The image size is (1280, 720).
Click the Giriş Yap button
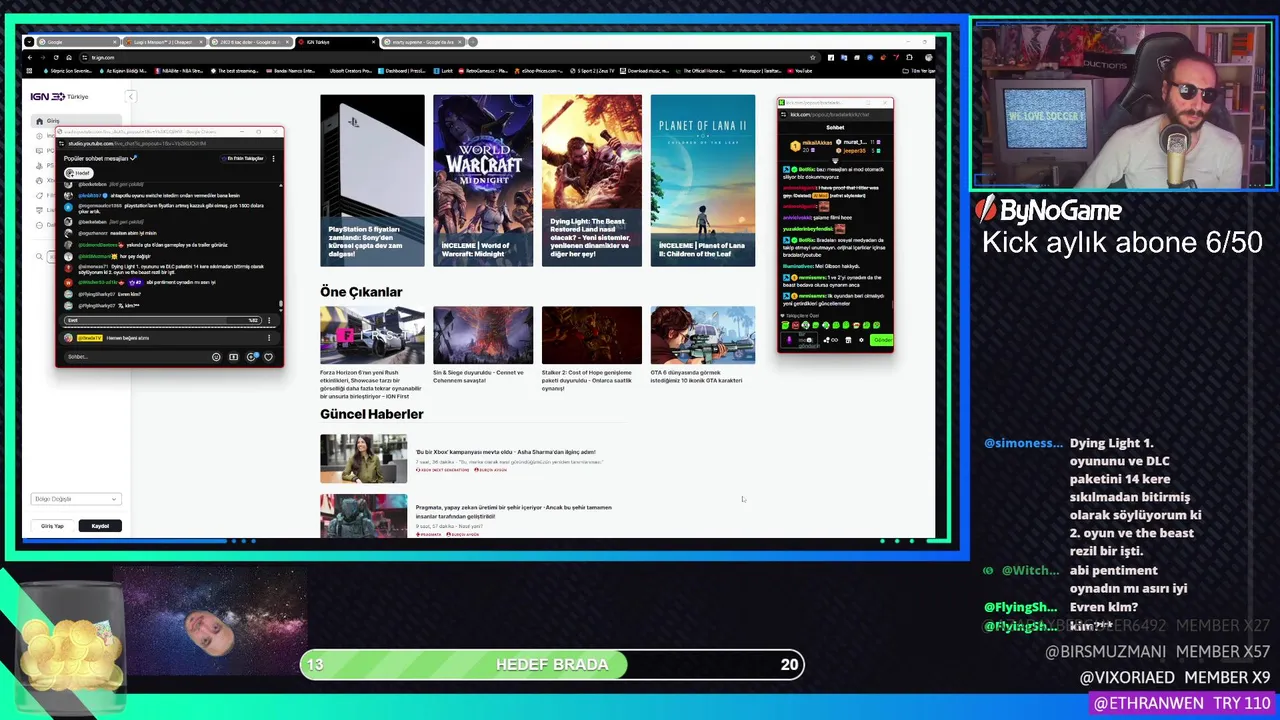[52, 526]
